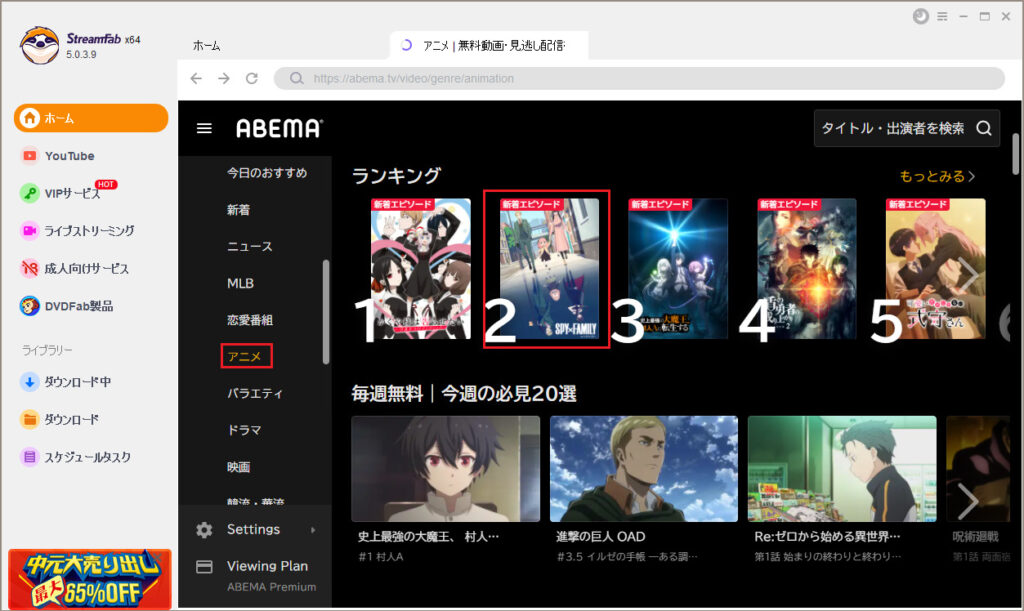
Task: Select 新着 in the ABEMA menu
Action: click(x=238, y=210)
